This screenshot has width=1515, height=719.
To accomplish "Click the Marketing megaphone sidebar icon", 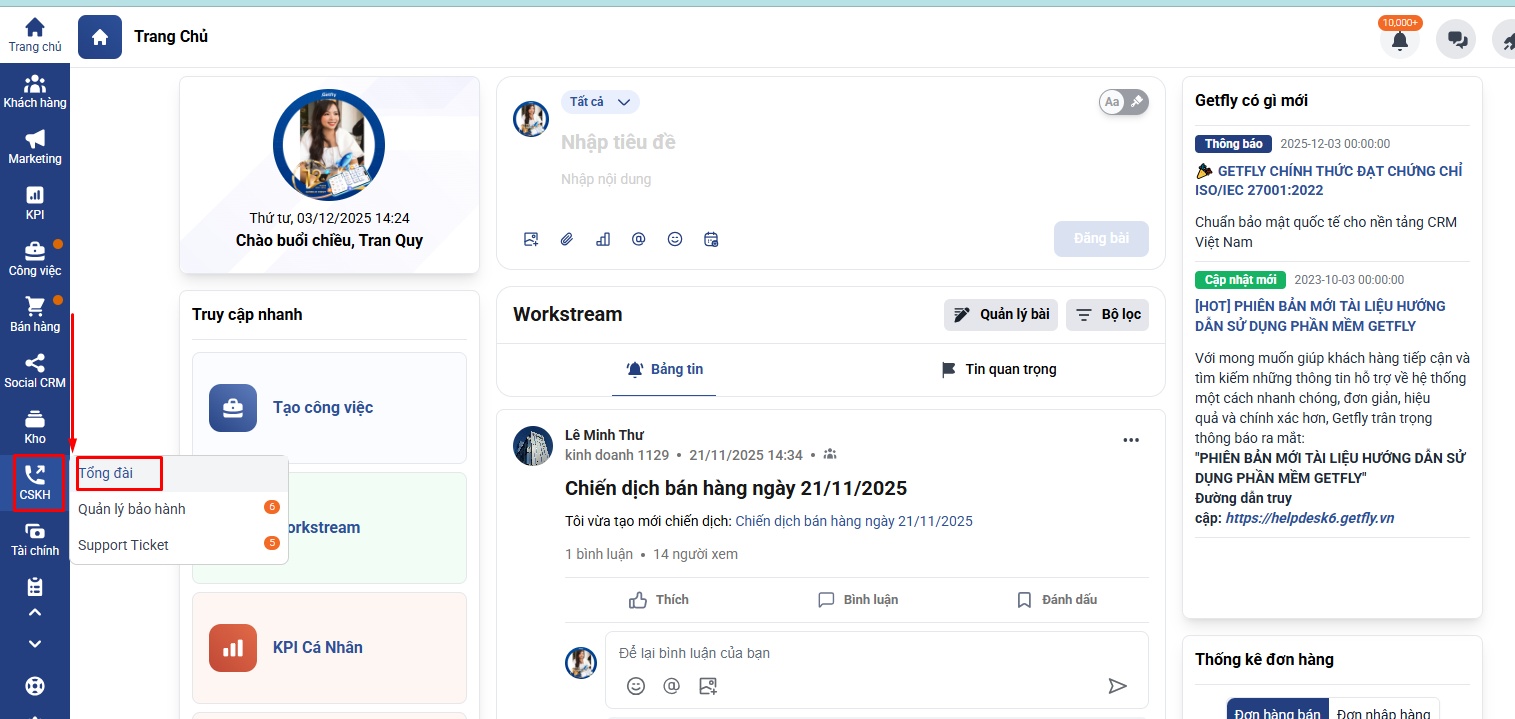I will point(35,146).
